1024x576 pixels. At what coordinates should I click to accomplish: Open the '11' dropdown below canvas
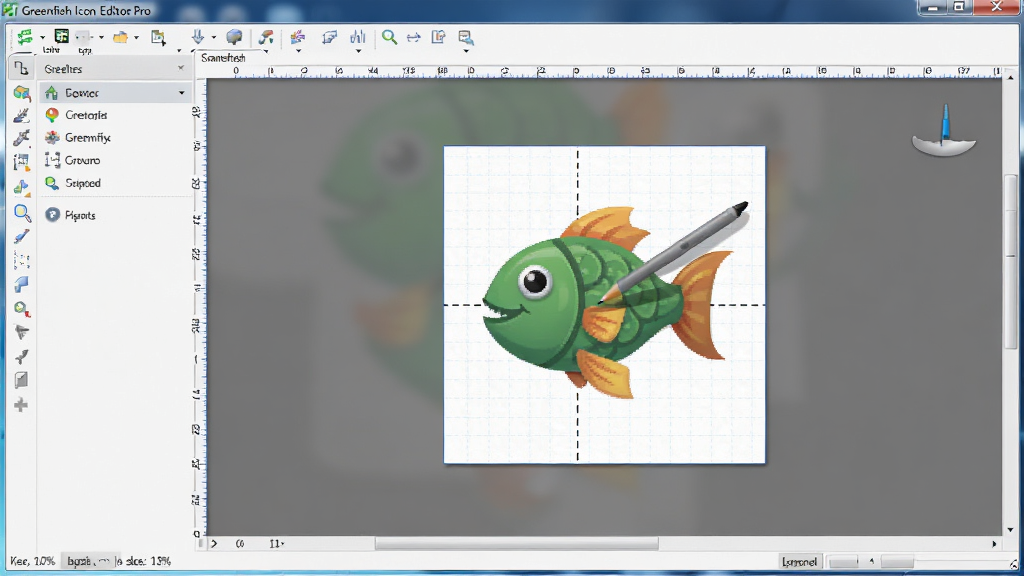point(277,543)
